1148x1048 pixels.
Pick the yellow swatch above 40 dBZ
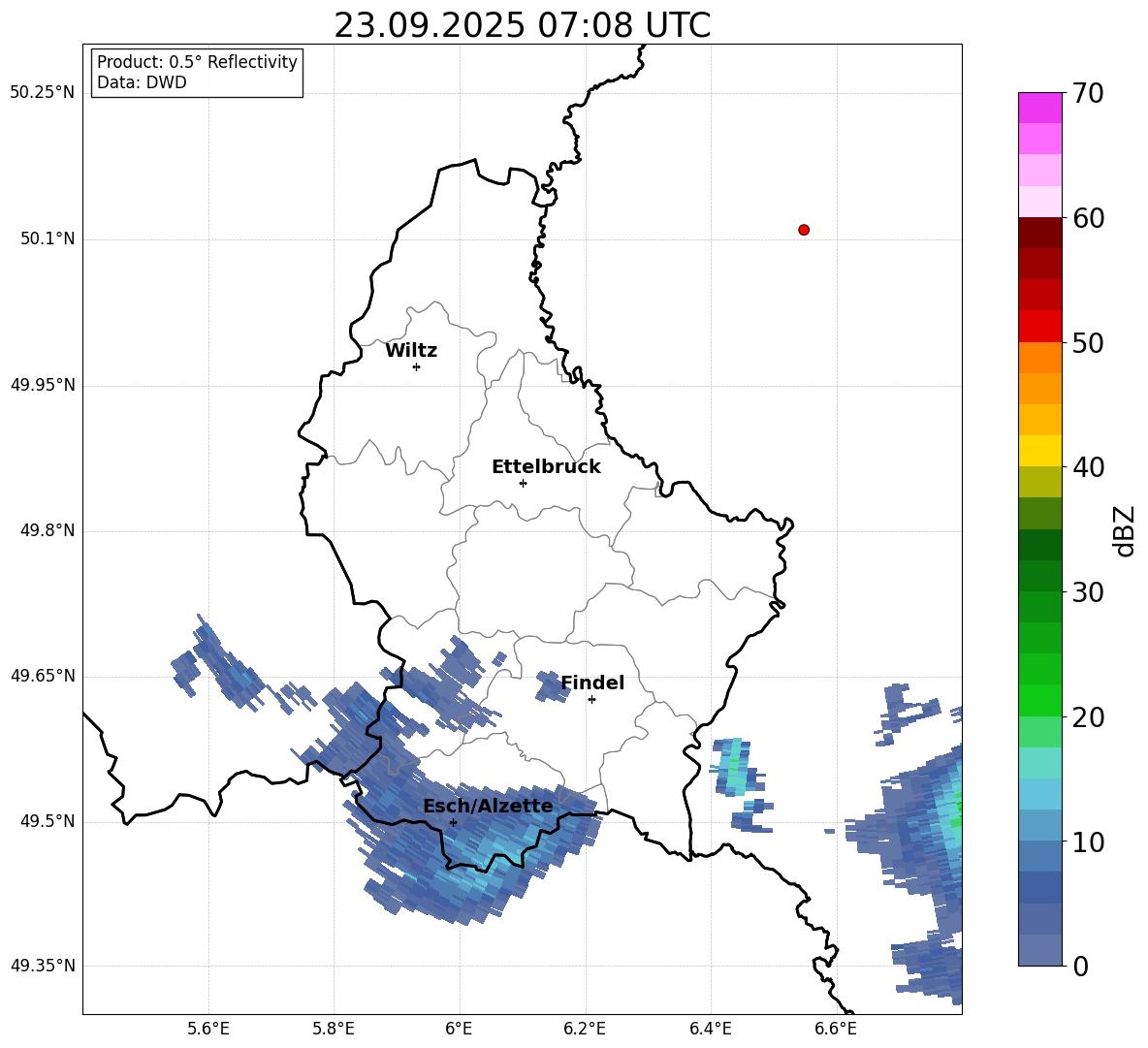click(1039, 451)
